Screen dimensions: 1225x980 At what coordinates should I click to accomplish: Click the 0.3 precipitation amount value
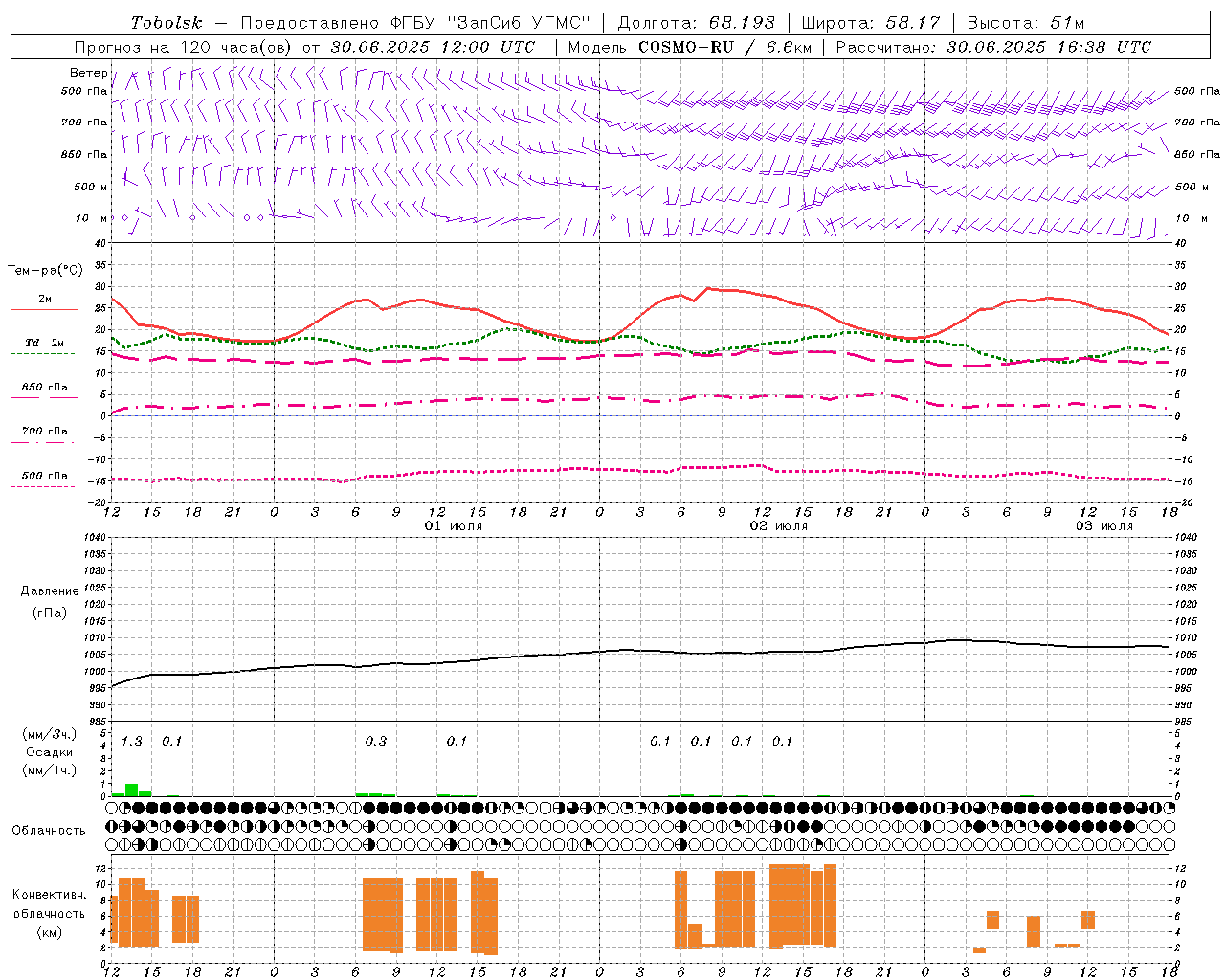click(x=376, y=741)
